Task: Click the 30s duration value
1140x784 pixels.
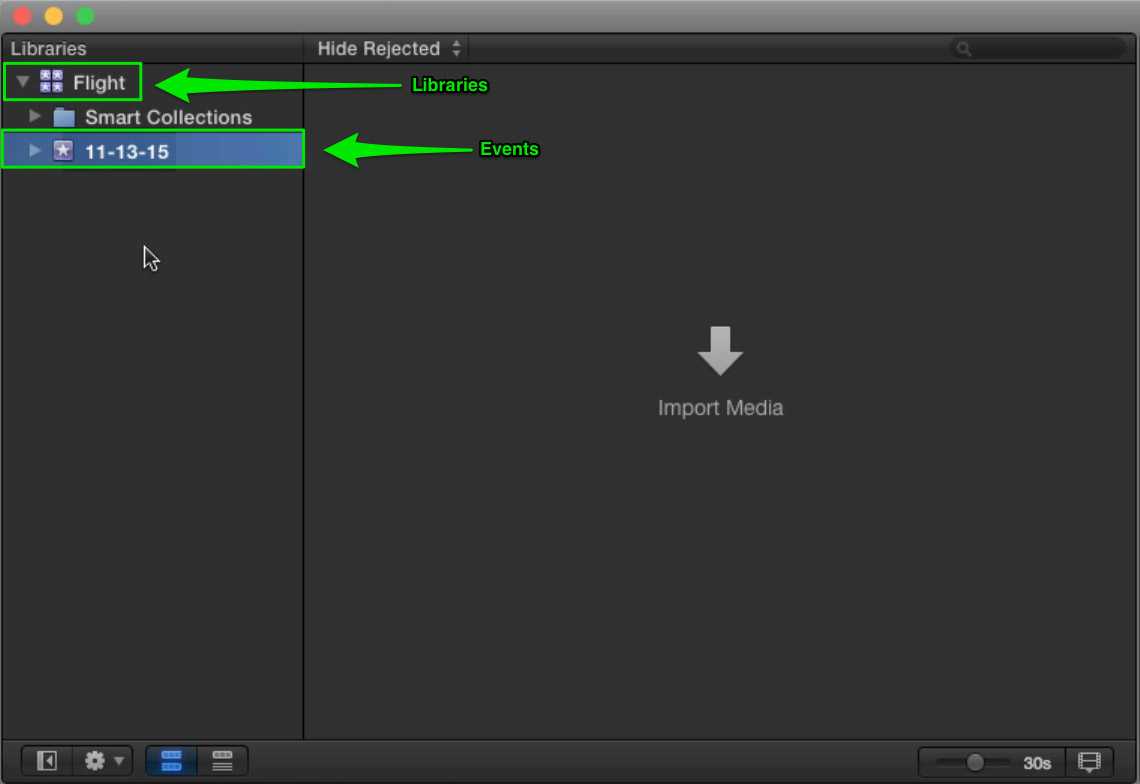Action: (1037, 763)
